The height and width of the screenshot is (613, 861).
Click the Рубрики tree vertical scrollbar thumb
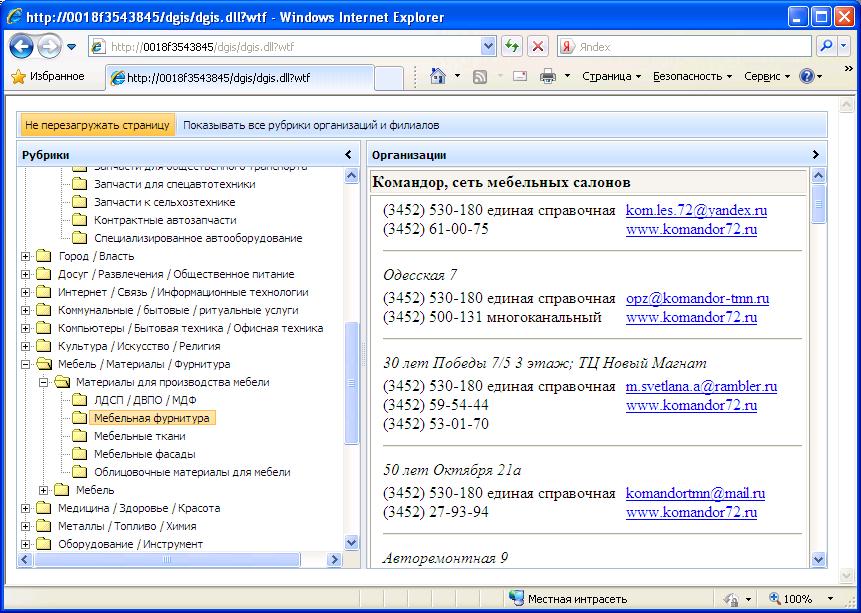pyautogui.click(x=351, y=383)
